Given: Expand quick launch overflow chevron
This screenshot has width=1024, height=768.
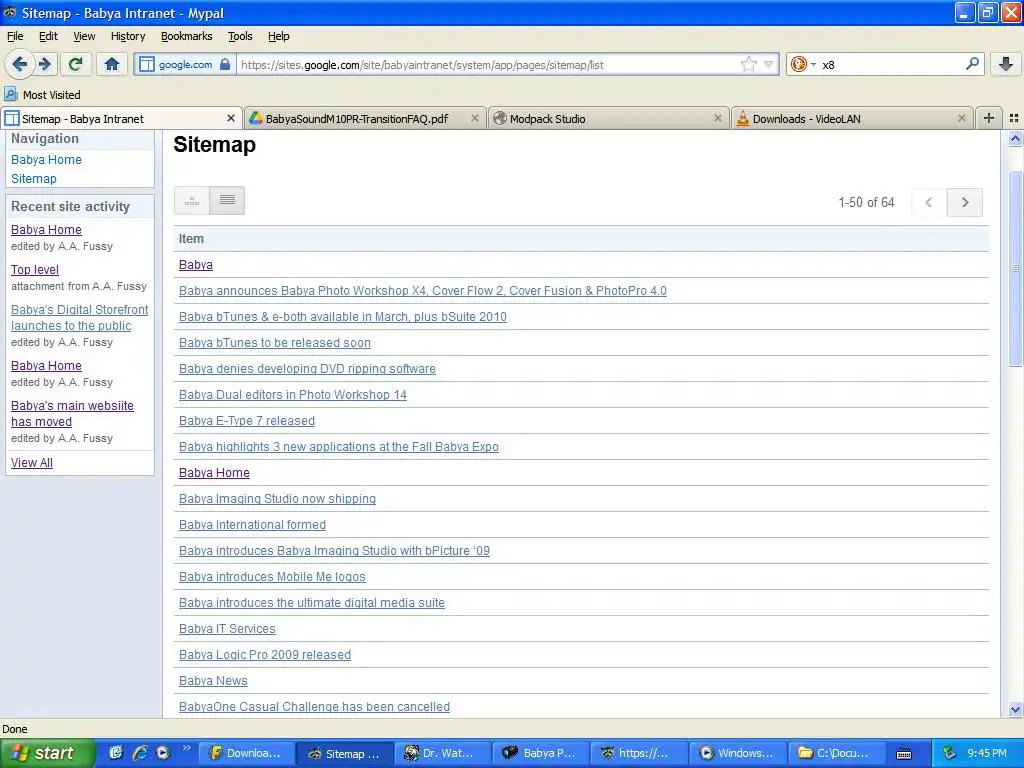Looking at the screenshot, I should tap(186, 748).
